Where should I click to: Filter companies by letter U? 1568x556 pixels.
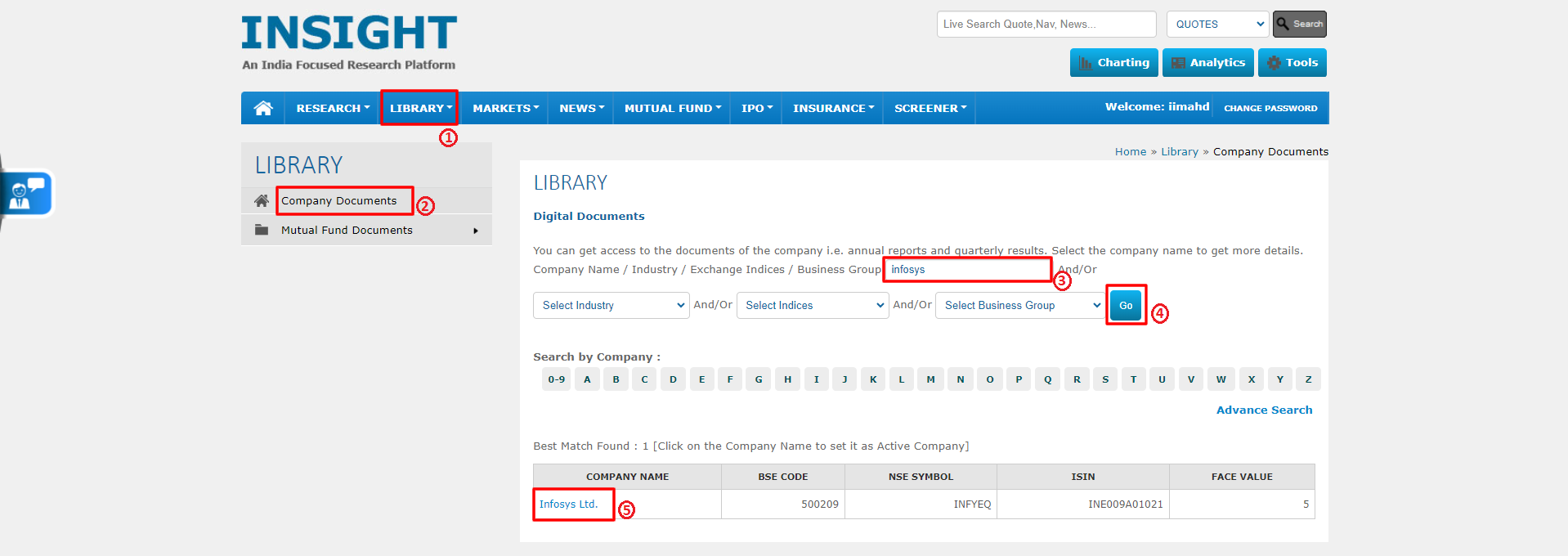pyautogui.click(x=1162, y=379)
